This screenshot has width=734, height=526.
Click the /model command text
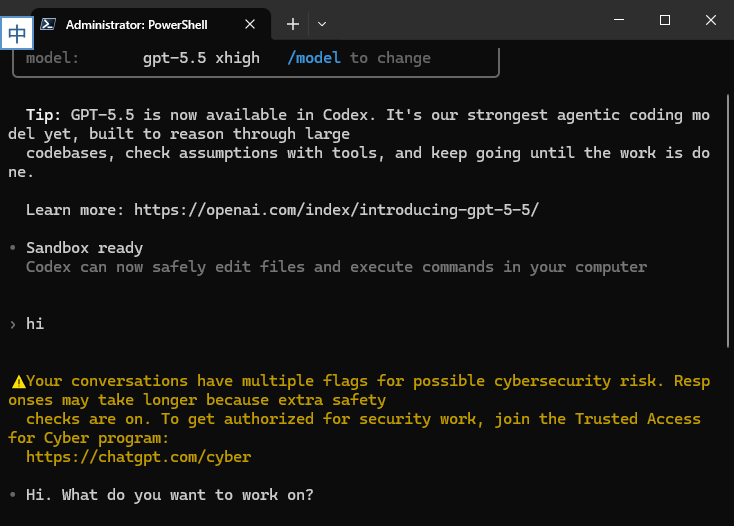point(314,58)
